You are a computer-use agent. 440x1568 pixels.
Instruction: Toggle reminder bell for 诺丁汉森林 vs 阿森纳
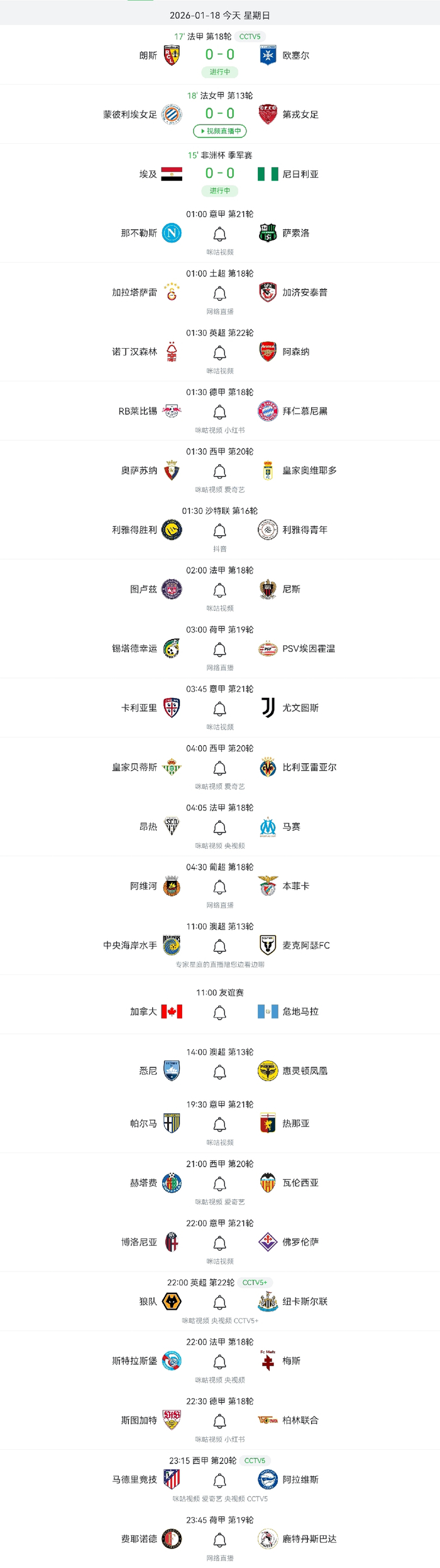[219, 353]
